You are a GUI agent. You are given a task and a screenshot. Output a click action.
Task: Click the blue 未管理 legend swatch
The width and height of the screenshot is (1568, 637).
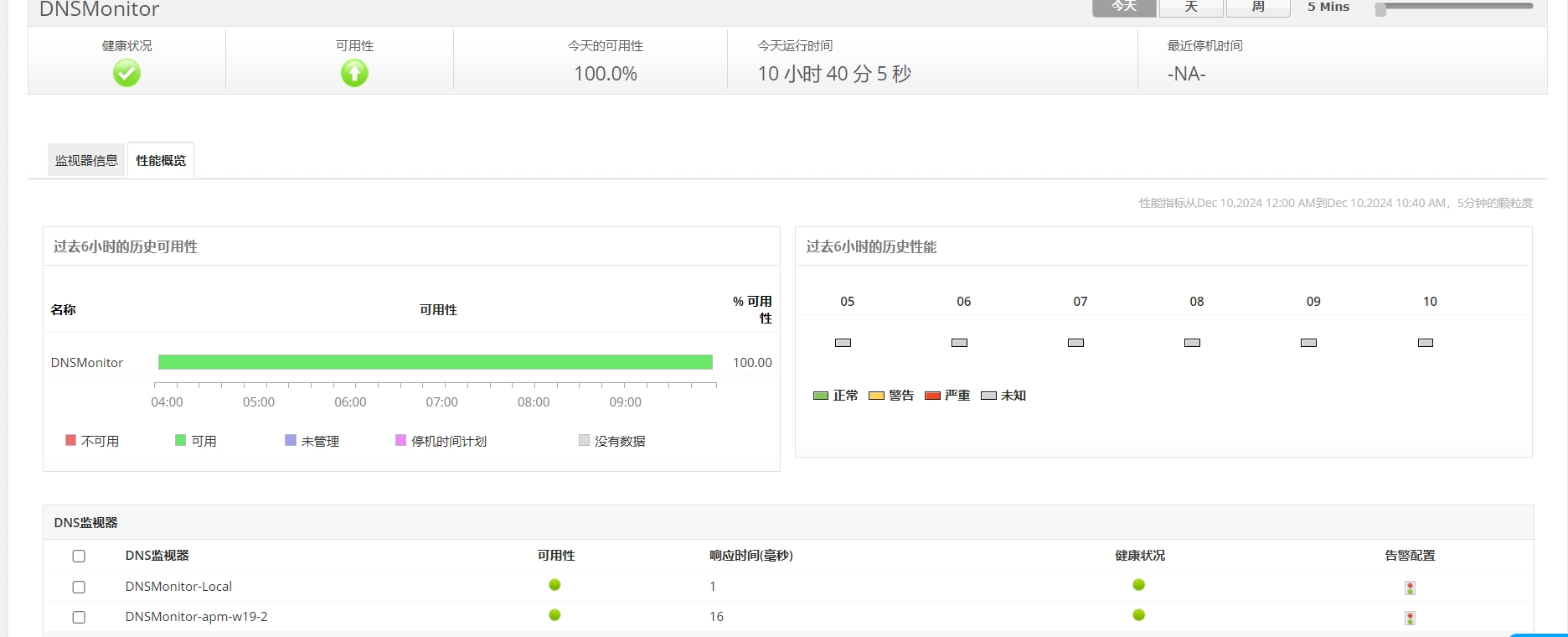tap(291, 440)
